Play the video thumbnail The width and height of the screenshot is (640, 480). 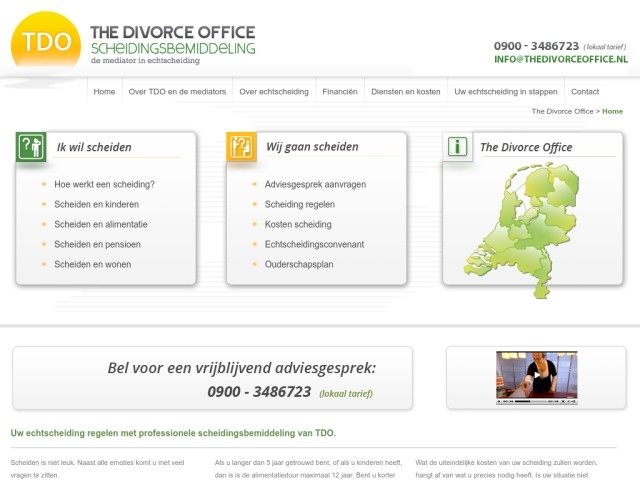pos(536,377)
